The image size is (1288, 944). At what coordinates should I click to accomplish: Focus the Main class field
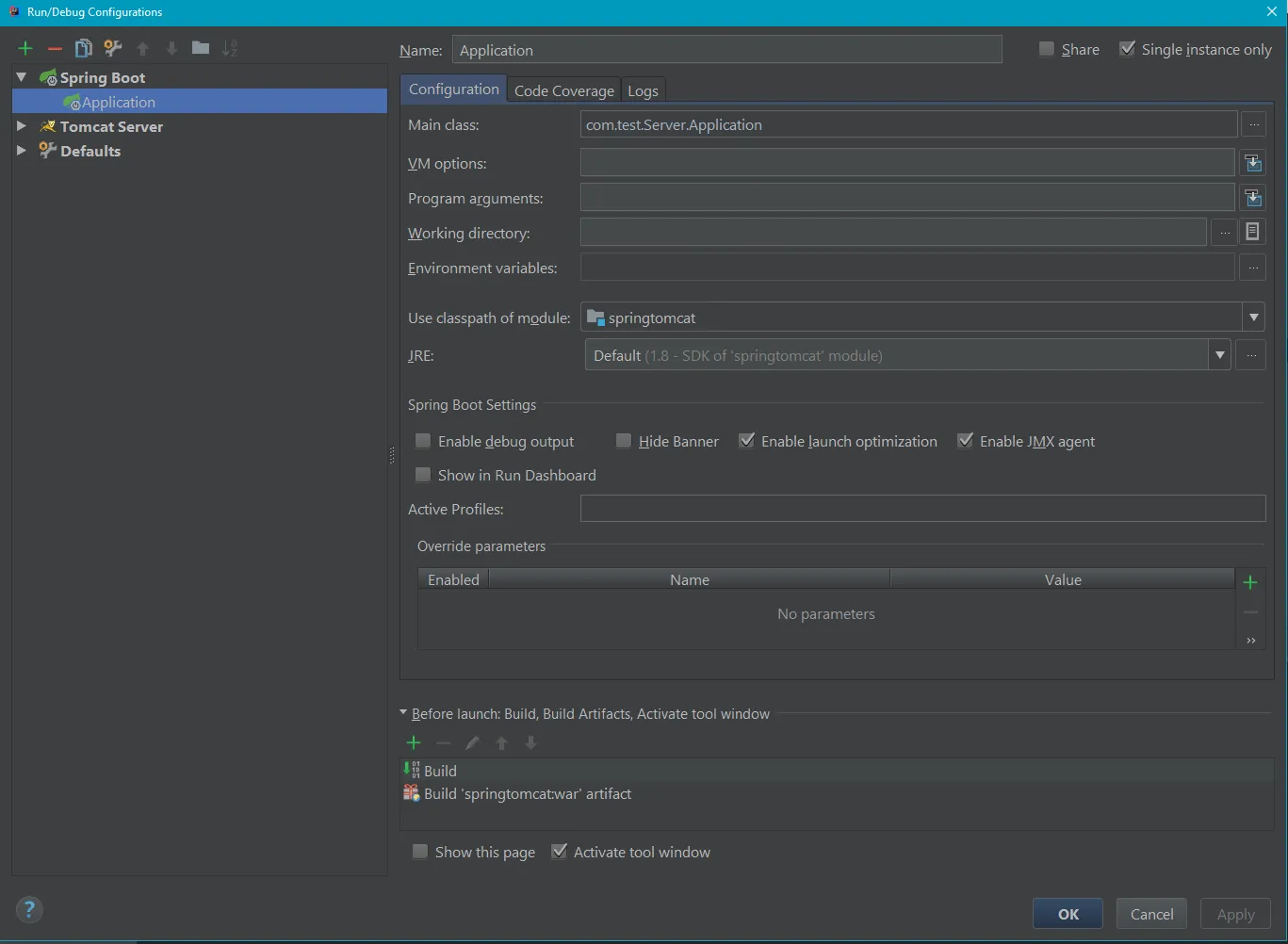tap(908, 124)
